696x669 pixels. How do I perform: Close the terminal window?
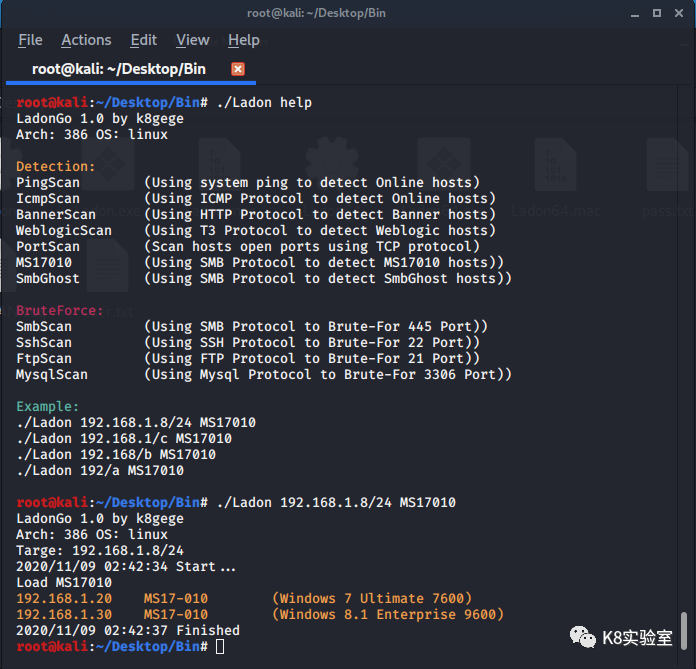click(x=679, y=13)
